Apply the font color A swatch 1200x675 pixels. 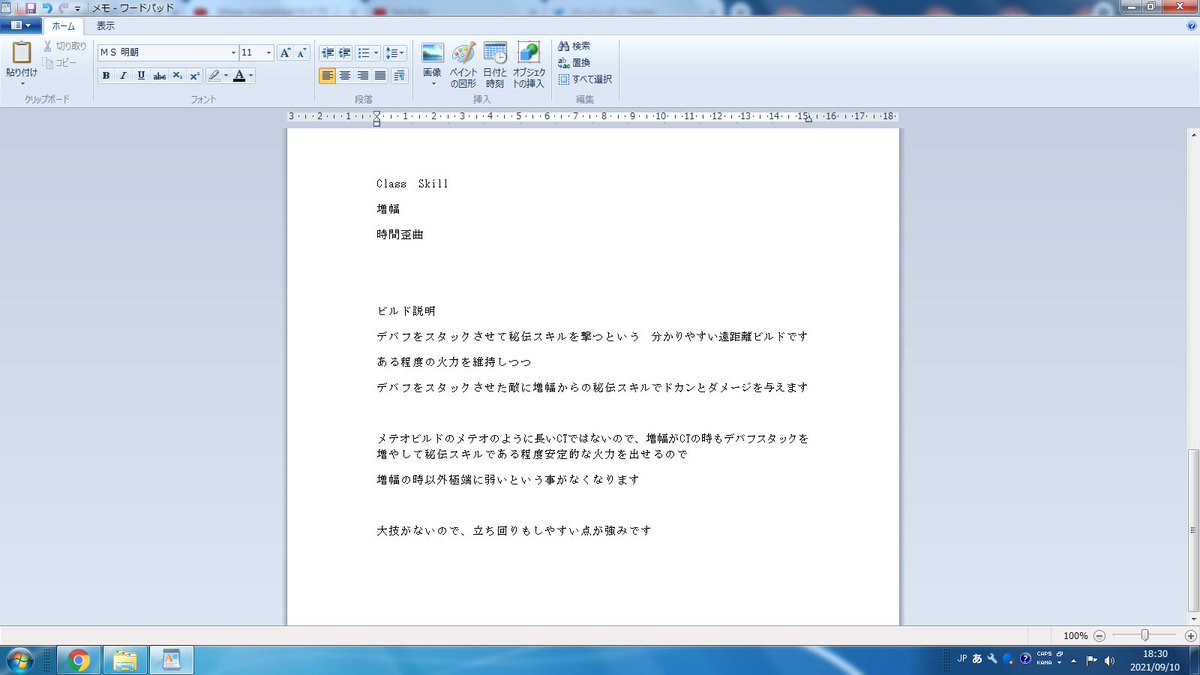pos(239,75)
